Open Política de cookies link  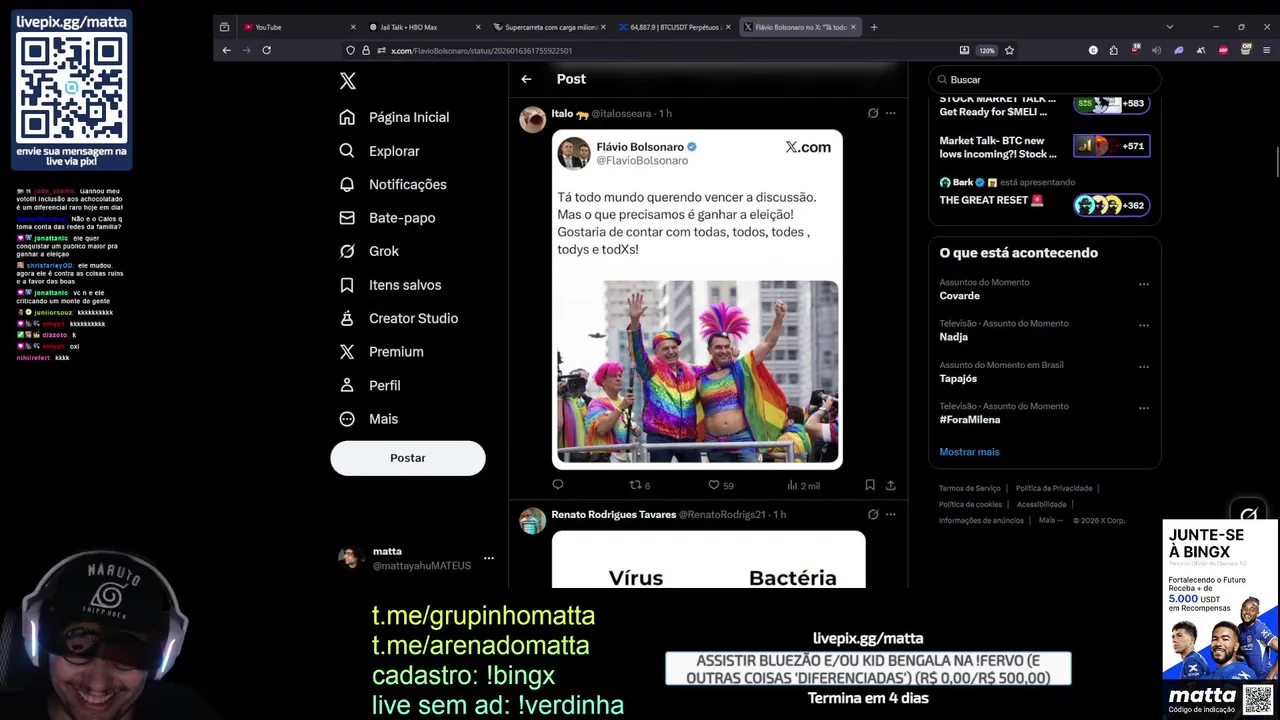pos(970,504)
